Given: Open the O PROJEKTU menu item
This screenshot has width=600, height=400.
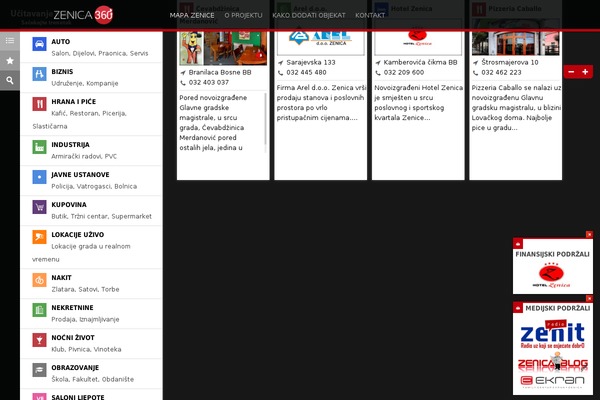Looking at the screenshot, I should pos(243,15).
